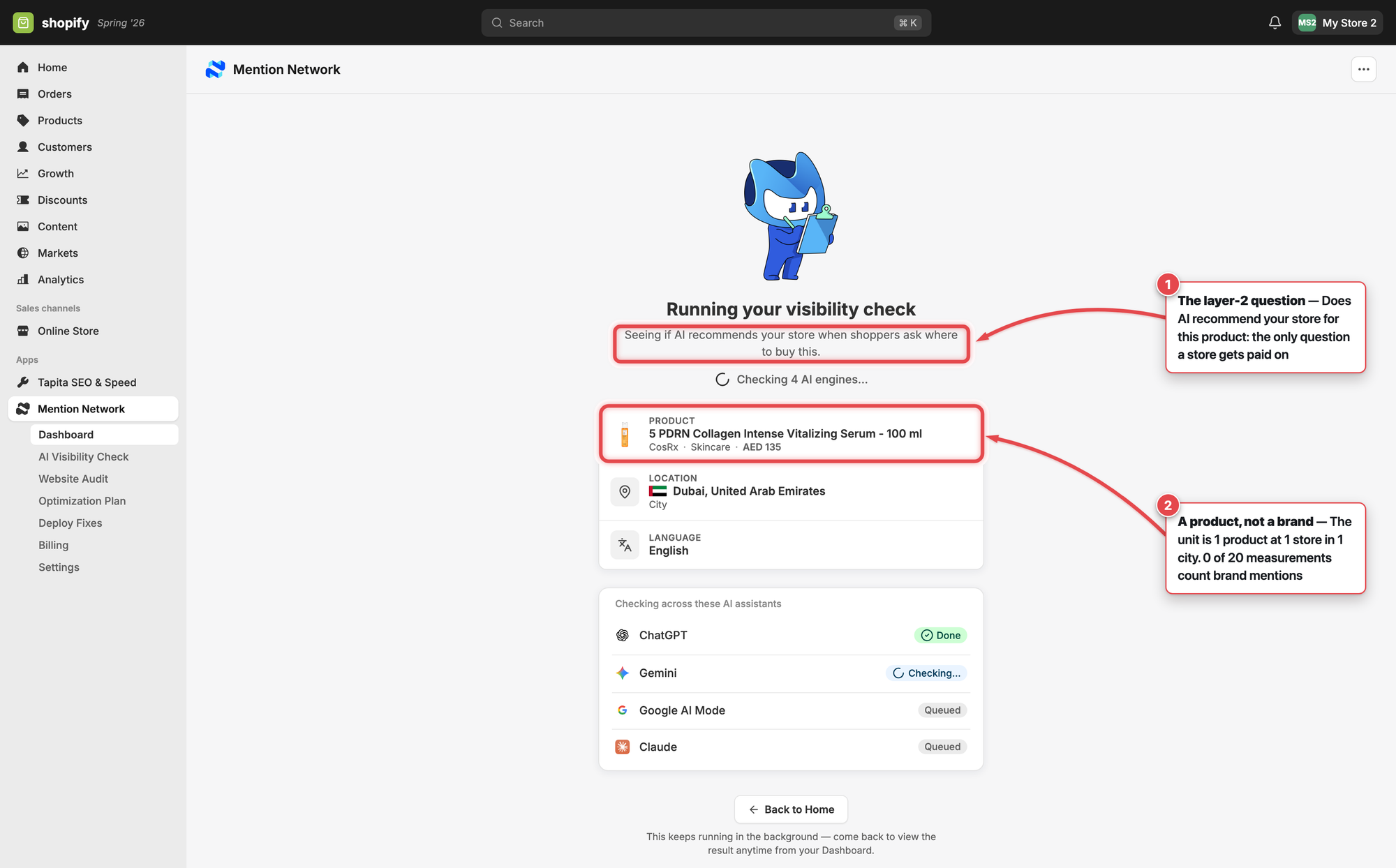1396x868 pixels.
Task: Click the Content image icon
Action: [23, 226]
